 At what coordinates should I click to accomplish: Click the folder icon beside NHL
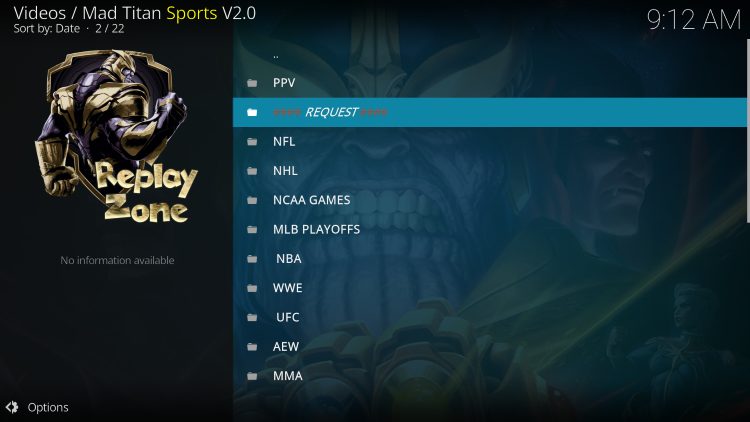[x=252, y=171]
